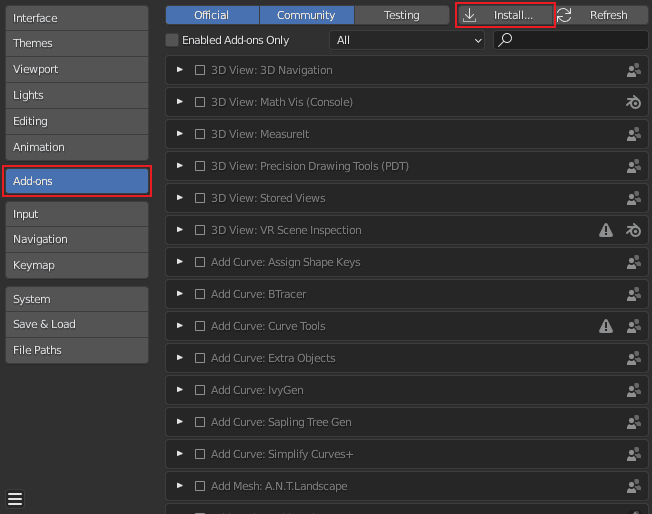Expand Math Vis (Console) add-on details
652x514 pixels.
(x=180, y=101)
